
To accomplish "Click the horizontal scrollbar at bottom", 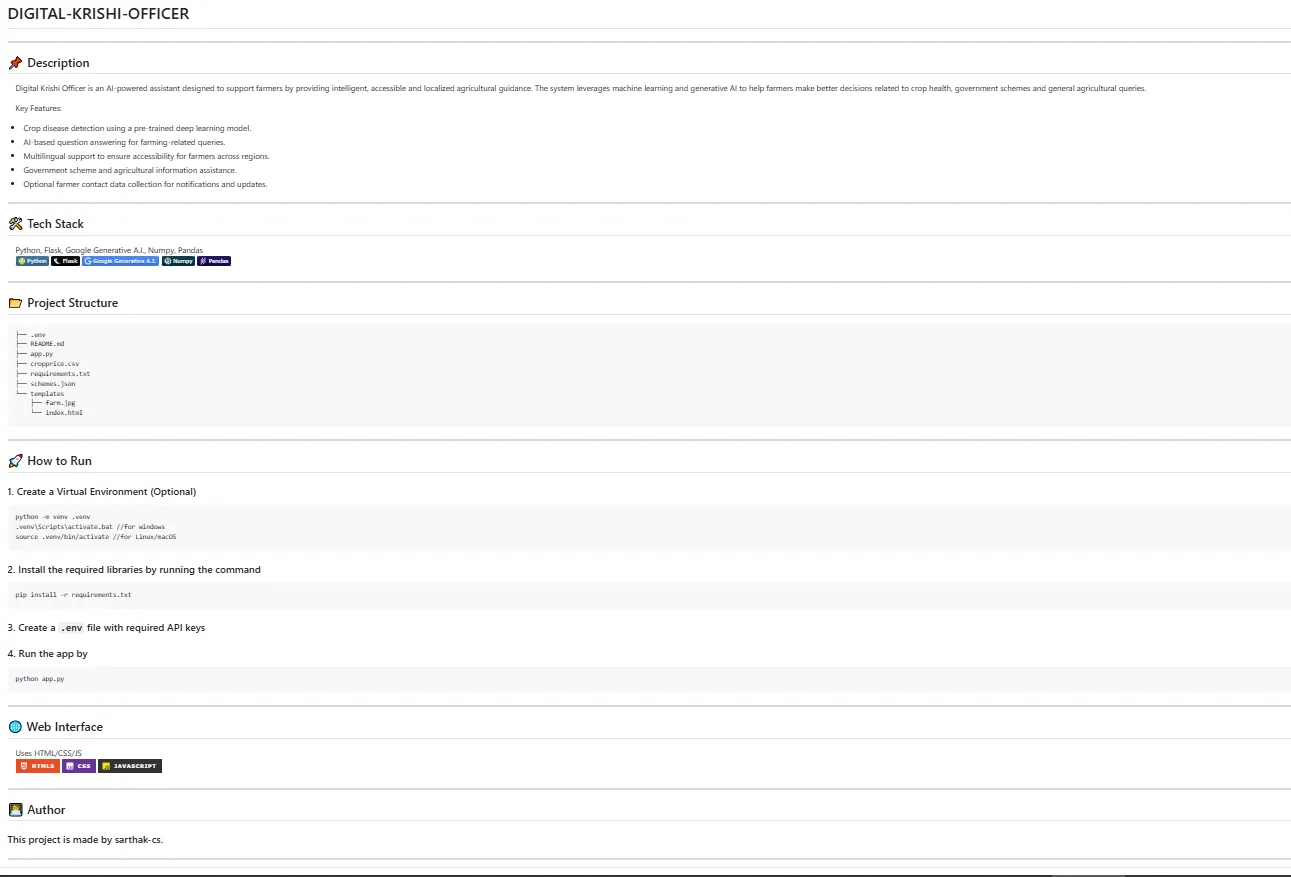I will tap(645, 871).
